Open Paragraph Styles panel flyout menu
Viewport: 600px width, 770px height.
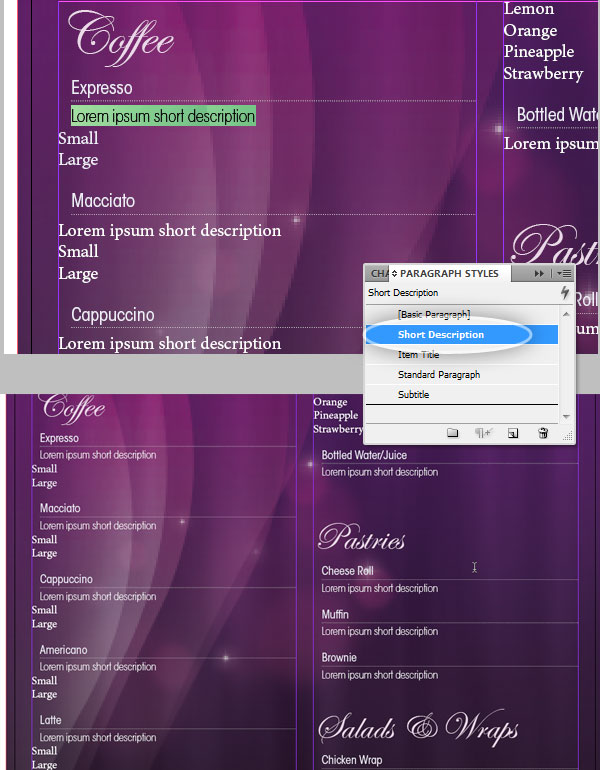[564, 274]
